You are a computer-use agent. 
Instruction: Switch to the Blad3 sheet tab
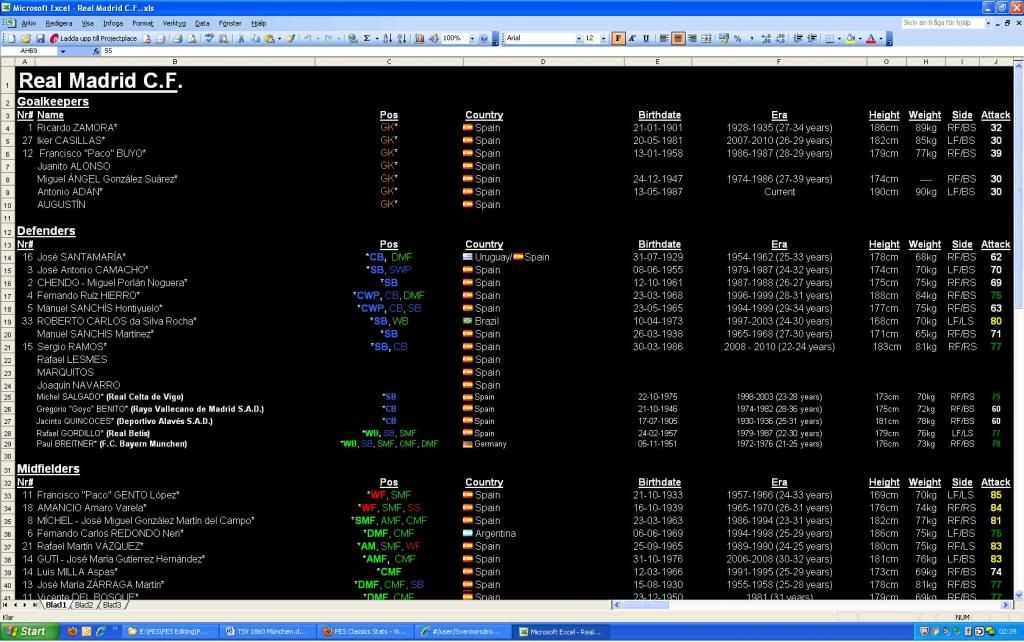[112, 605]
